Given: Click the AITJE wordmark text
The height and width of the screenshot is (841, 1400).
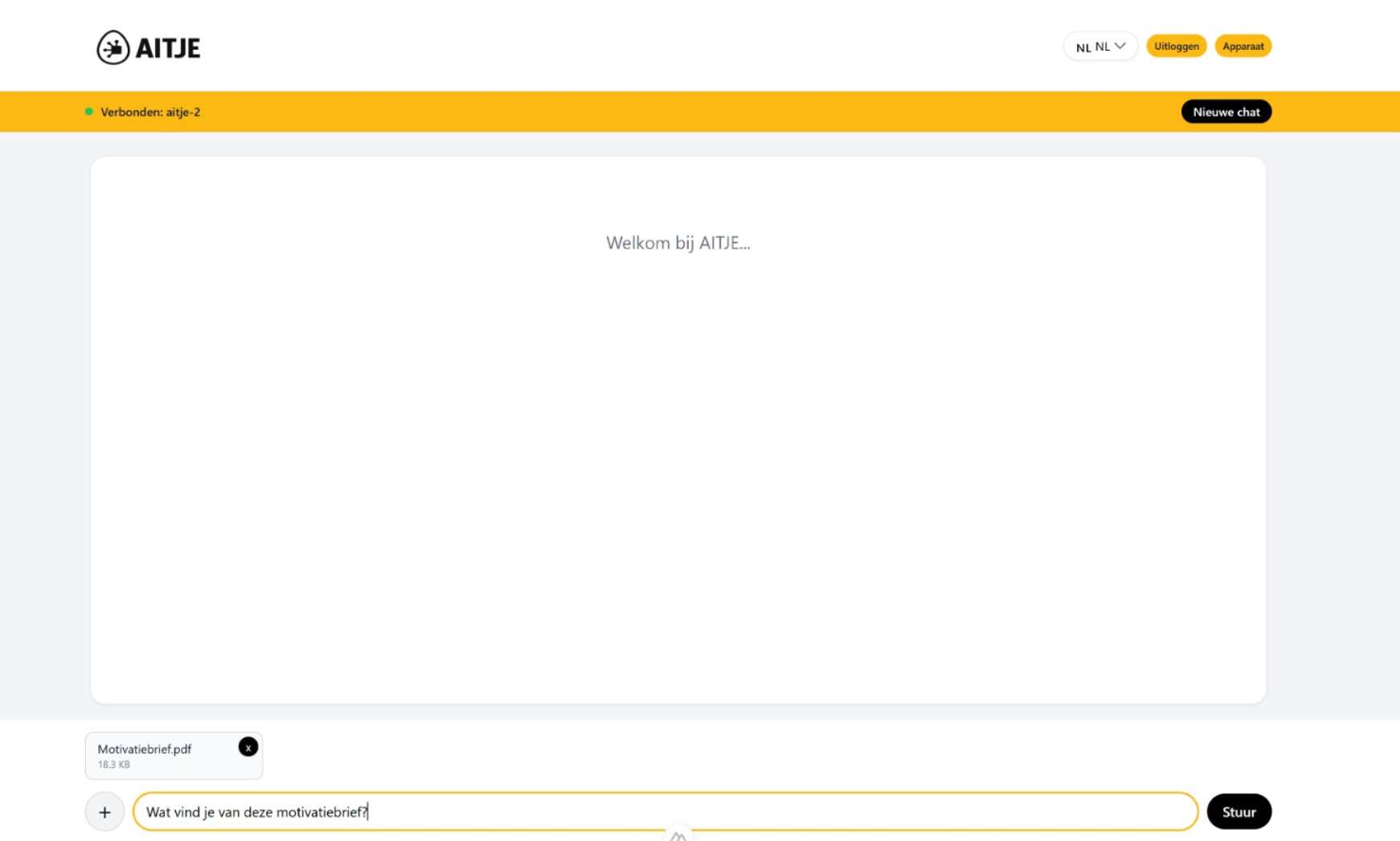Looking at the screenshot, I should point(168,48).
